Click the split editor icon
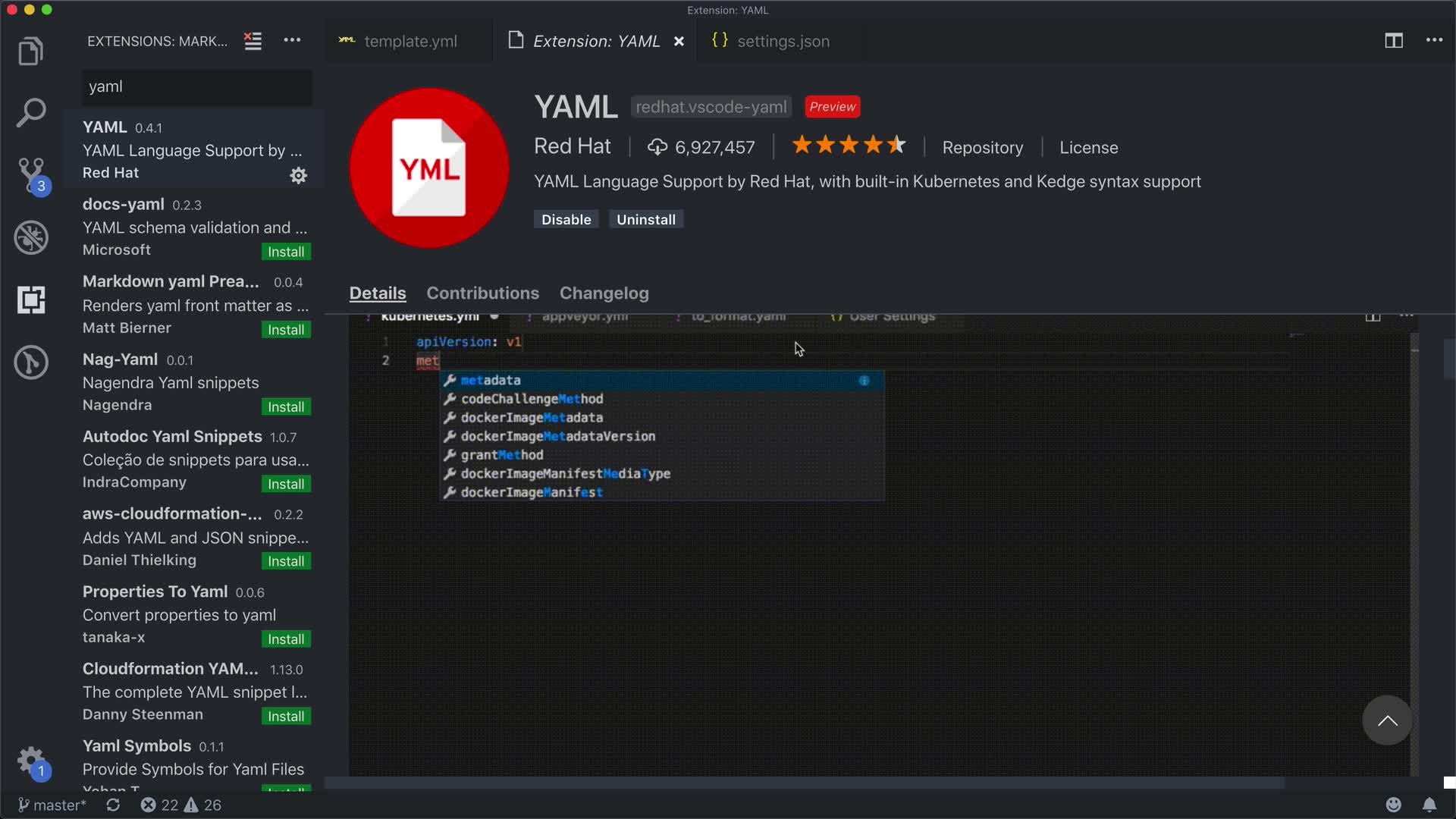 1393,41
